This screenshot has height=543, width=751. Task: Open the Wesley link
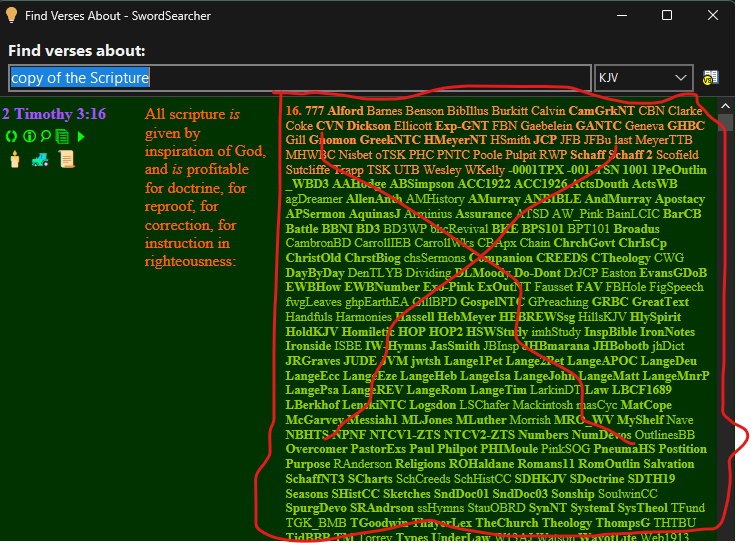[442, 170]
